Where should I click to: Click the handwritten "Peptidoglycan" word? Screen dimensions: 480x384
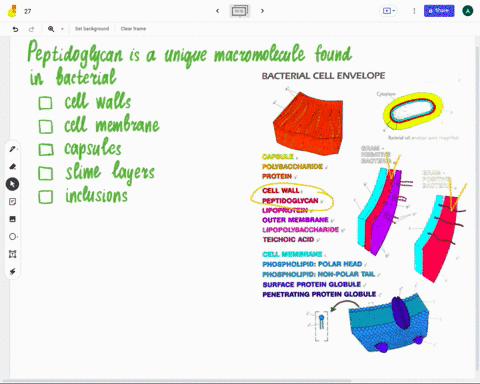75,54
